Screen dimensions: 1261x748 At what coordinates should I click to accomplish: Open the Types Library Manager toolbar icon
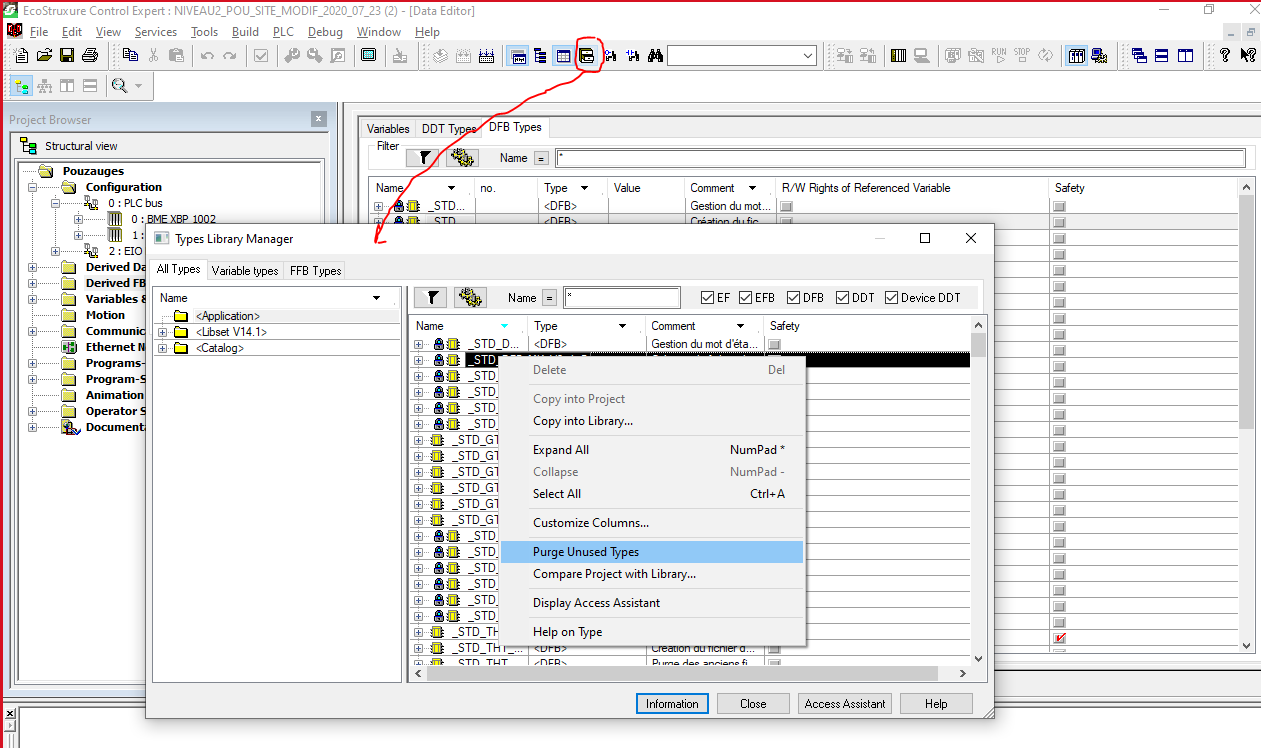(x=587, y=55)
